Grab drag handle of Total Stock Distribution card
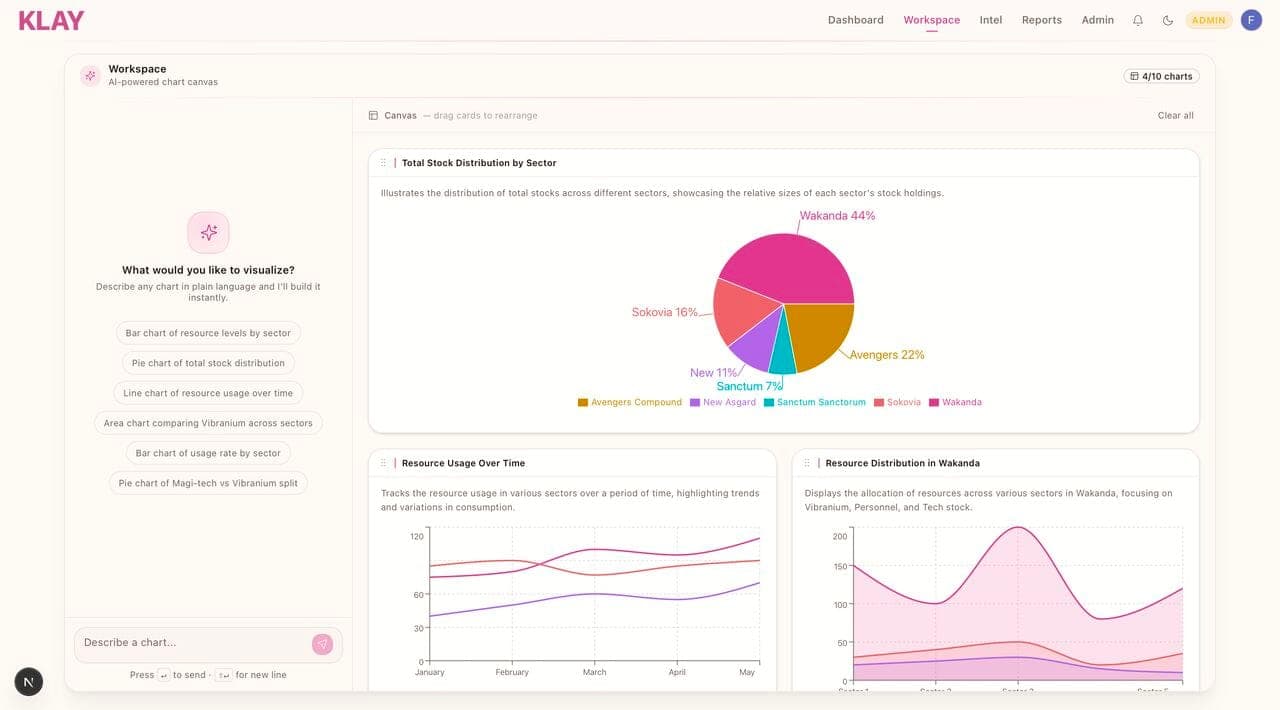This screenshot has width=1280, height=710. (383, 163)
